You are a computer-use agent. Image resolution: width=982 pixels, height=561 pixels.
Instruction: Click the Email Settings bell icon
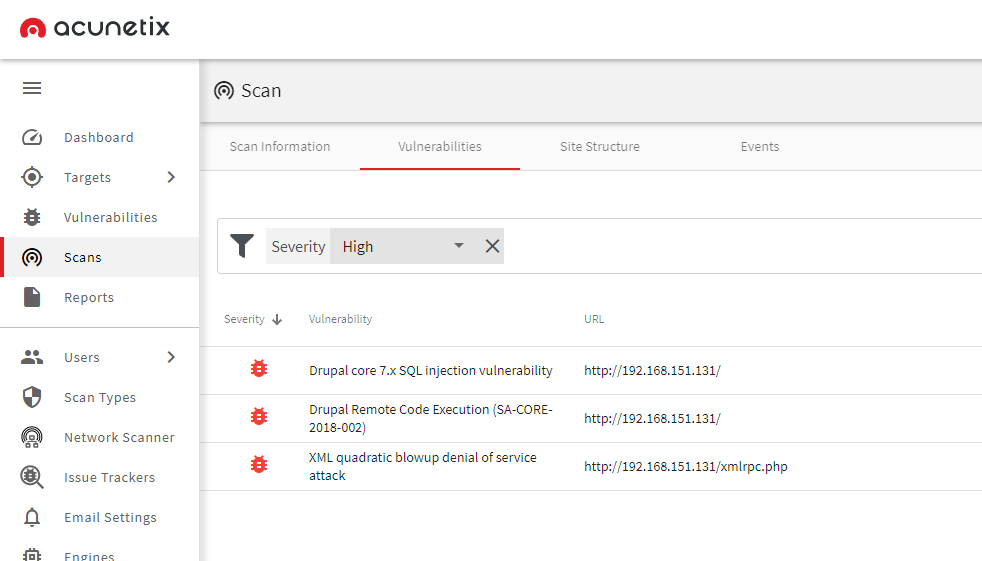click(x=32, y=517)
